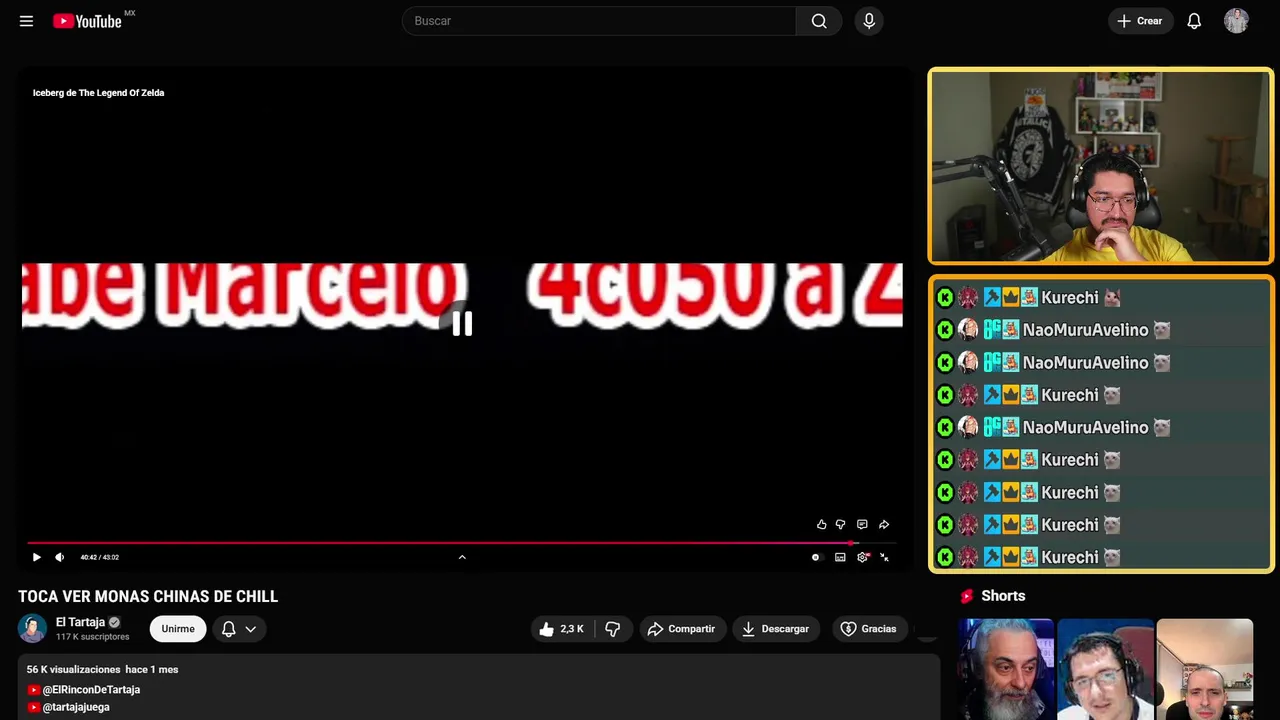Dislike the video below the player
Image resolution: width=1280 pixels, height=720 pixels.
point(613,629)
